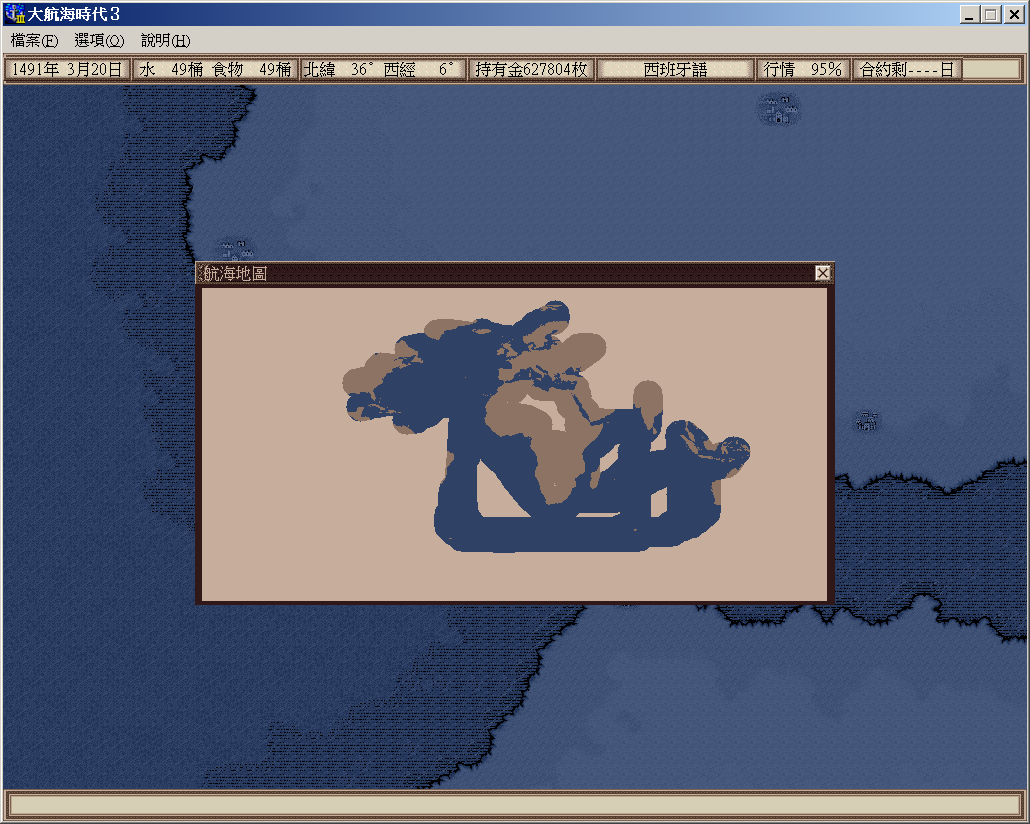The image size is (1030, 824).
Task: Close the 航海地圖 map window
Action: (x=822, y=273)
